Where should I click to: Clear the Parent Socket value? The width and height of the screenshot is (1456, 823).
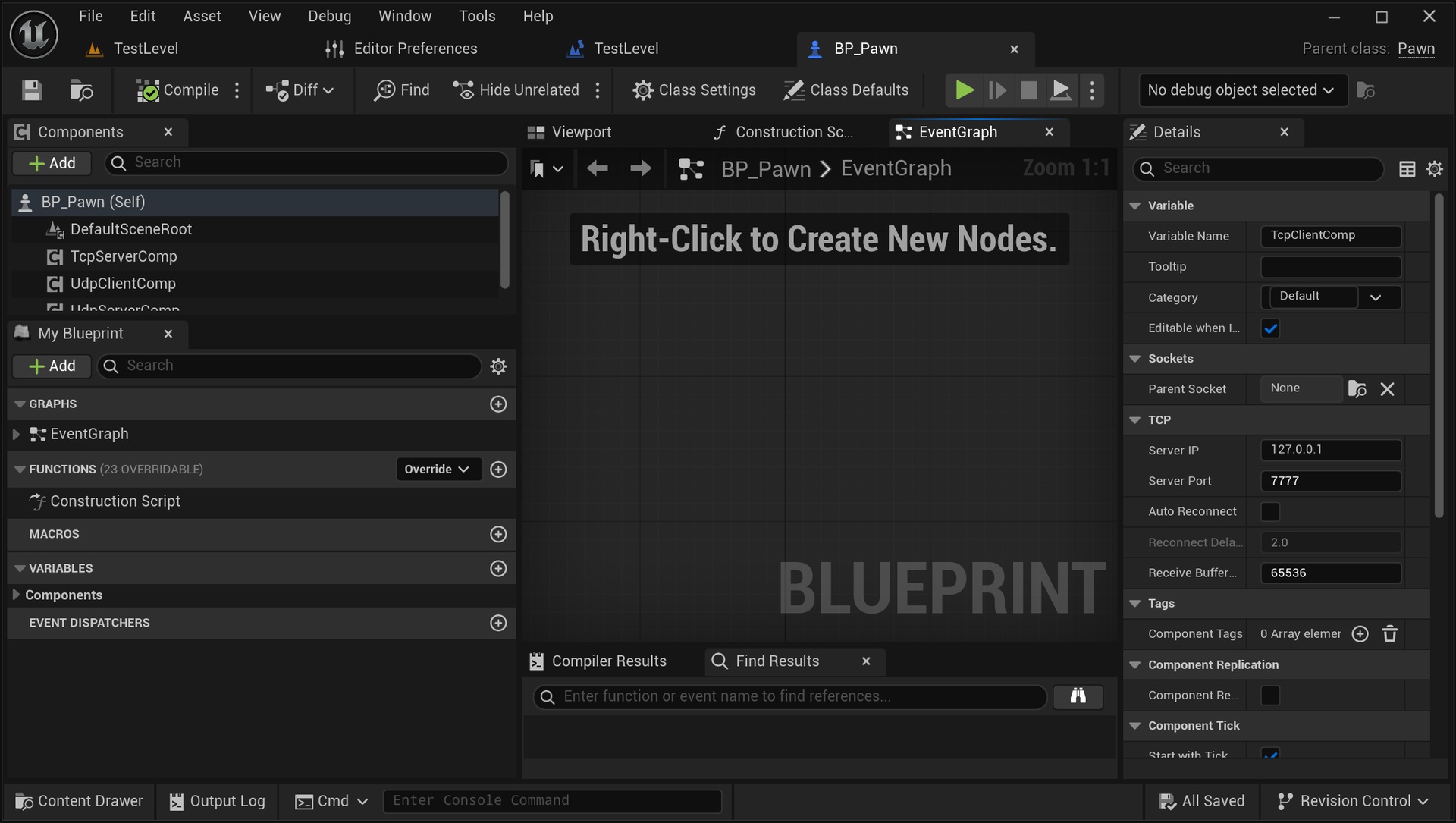(1387, 389)
